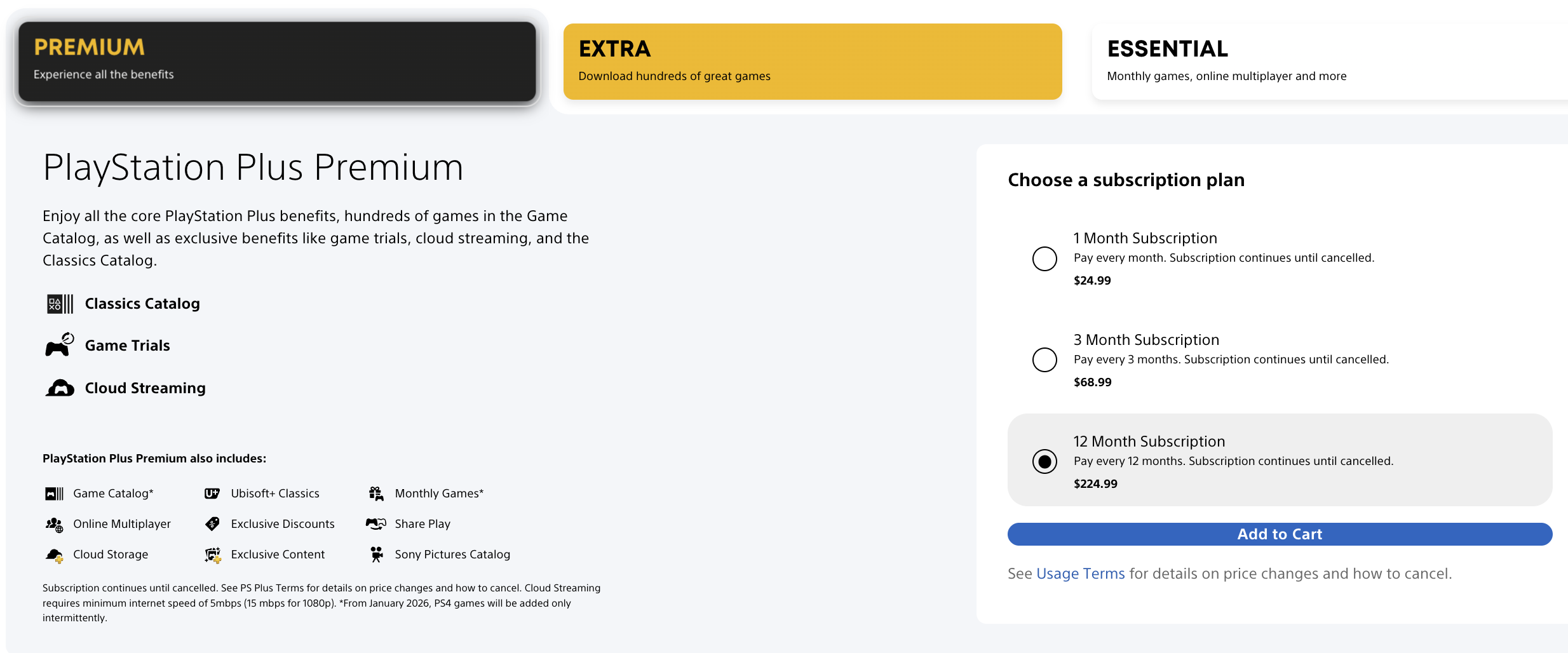Switch to the Essential tier tab
The height and width of the screenshot is (653, 1568).
[1328, 62]
